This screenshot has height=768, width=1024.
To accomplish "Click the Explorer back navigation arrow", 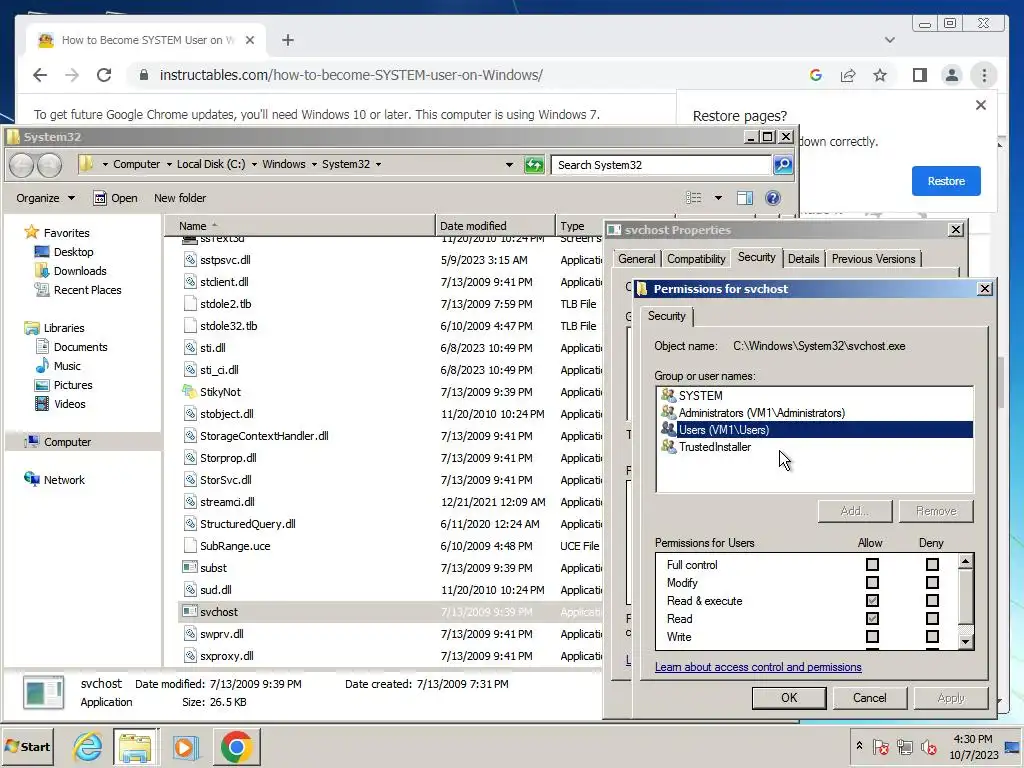I will pyautogui.click(x=22, y=165).
